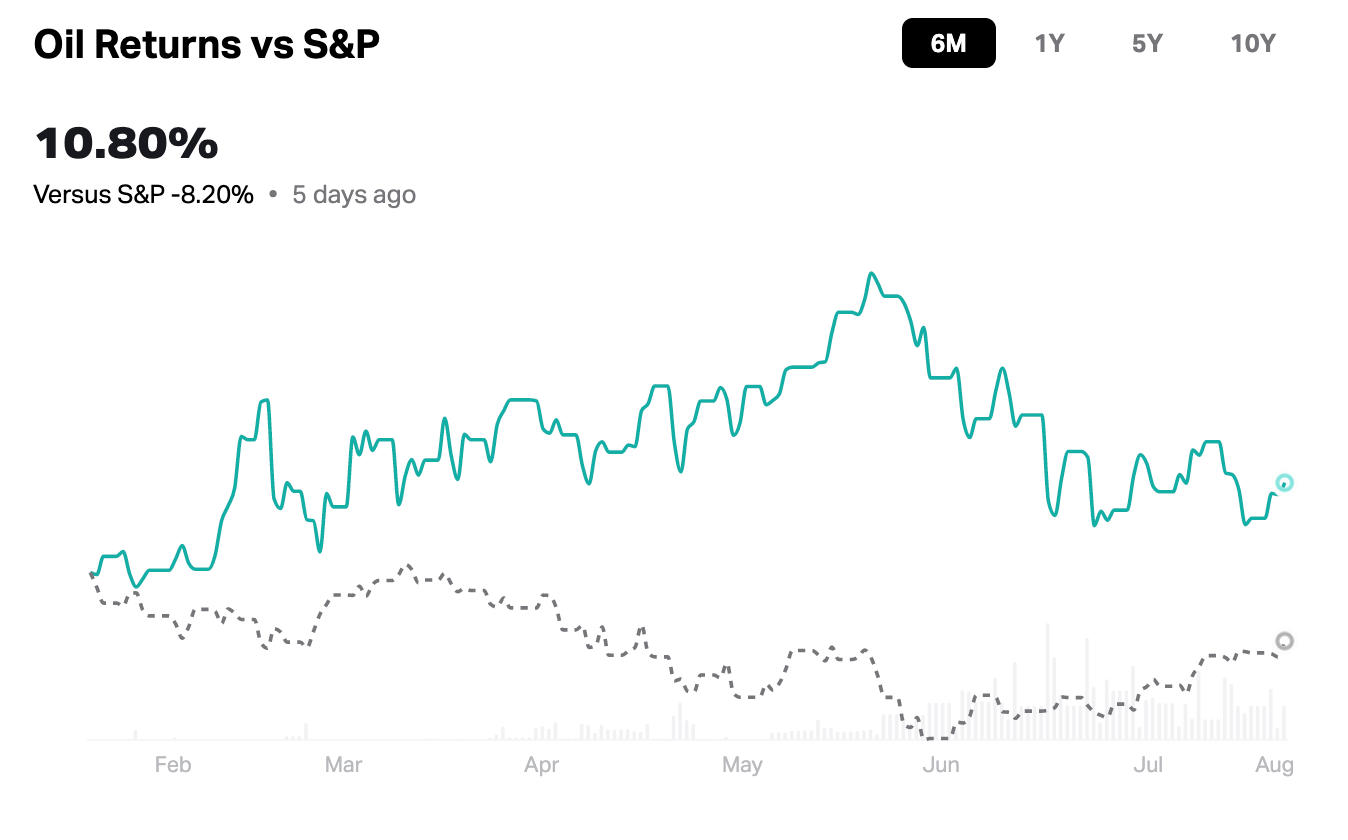Click the highest peak of the oil line
The image size is (1348, 840).
click(x=872, y=273)
